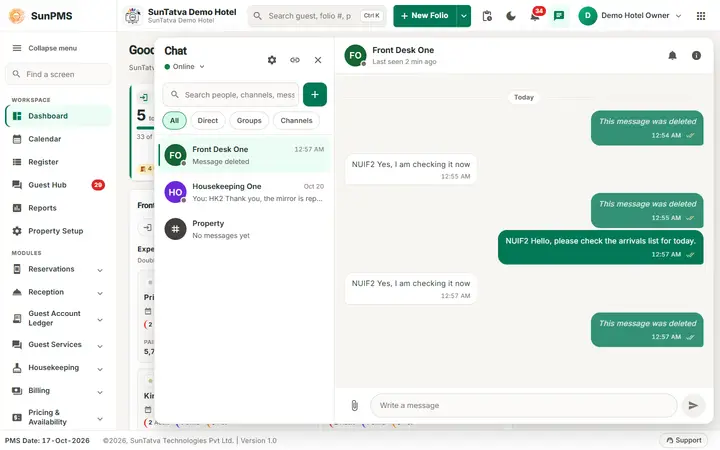Expand the Reception module
Image resolution: width=720 pixels, height=450 pixels.
point(58,292)
